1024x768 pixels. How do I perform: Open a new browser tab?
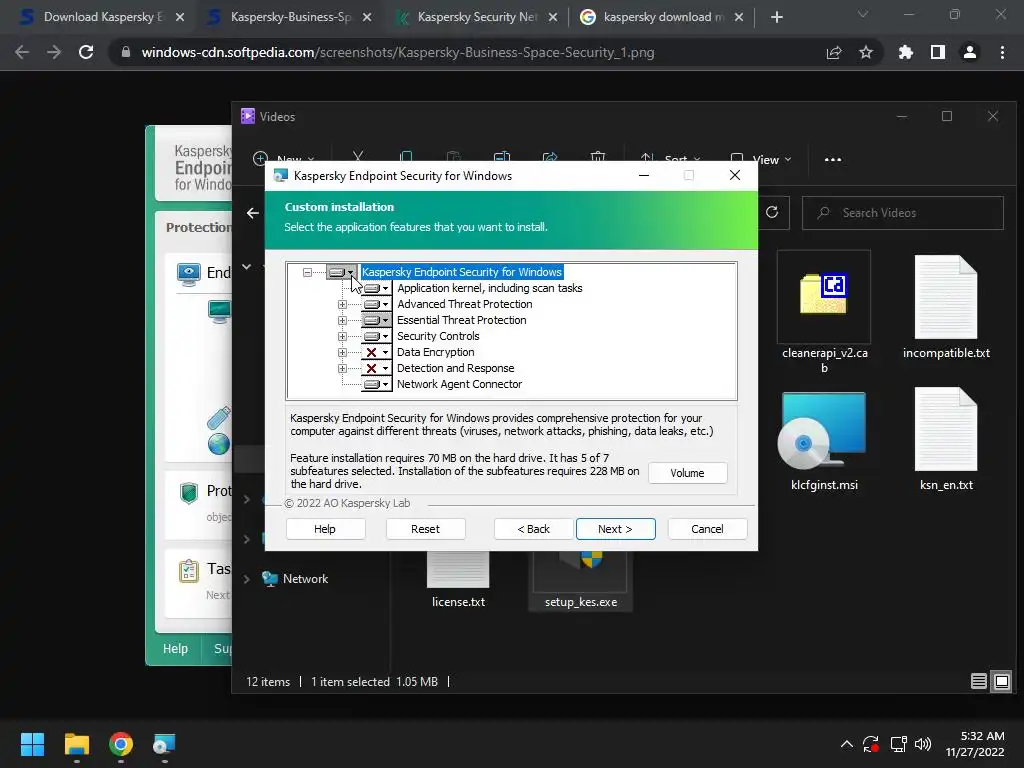776,17
